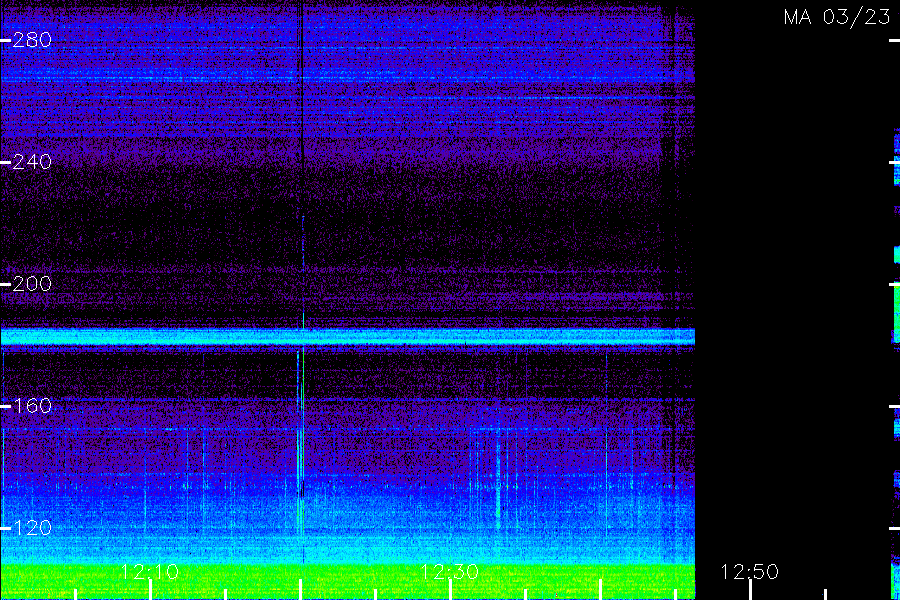
Task: Click the 12:10 time label
Action: coord(150,572)
